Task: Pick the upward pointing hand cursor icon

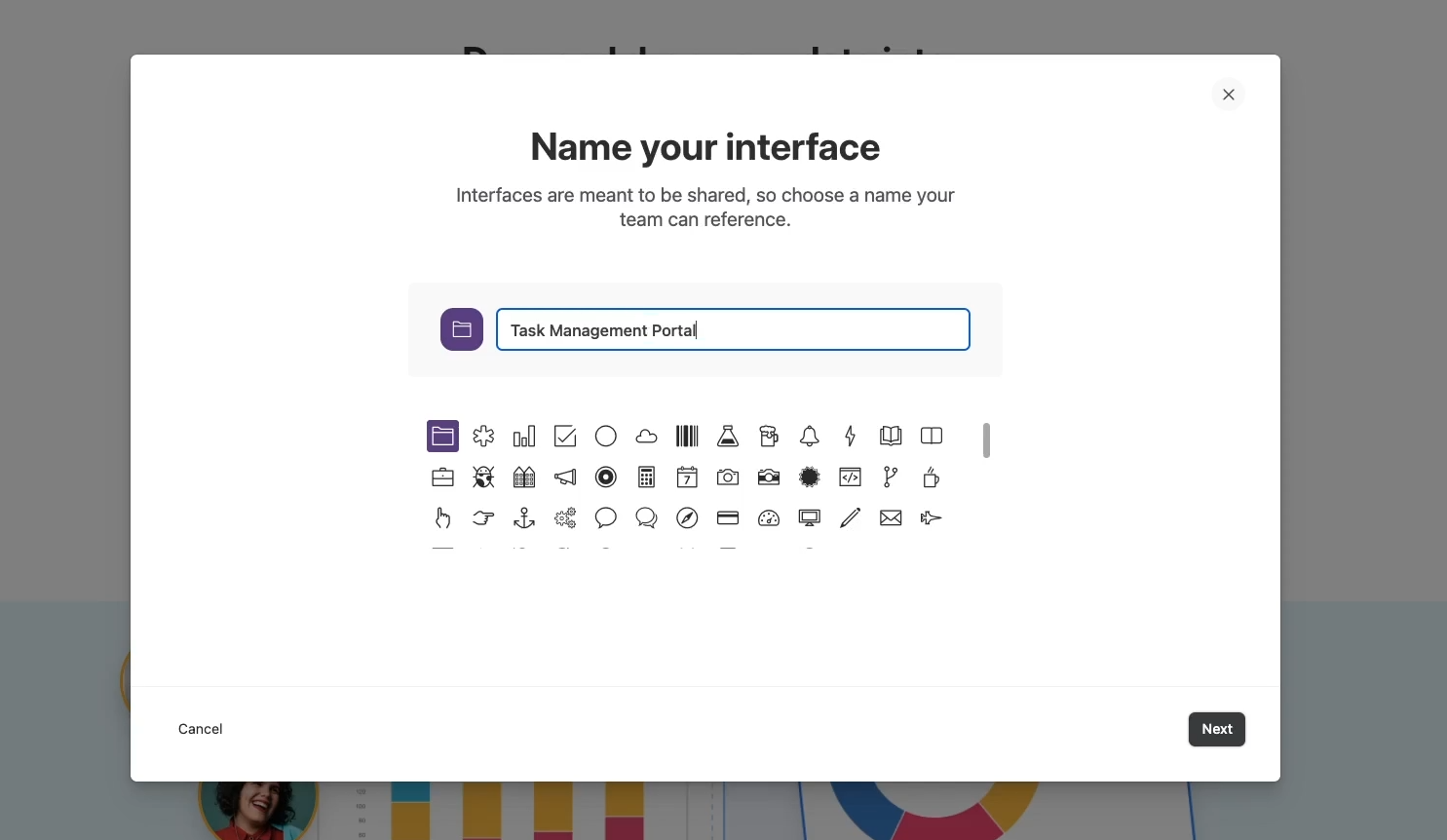Action: click(442, 518)
